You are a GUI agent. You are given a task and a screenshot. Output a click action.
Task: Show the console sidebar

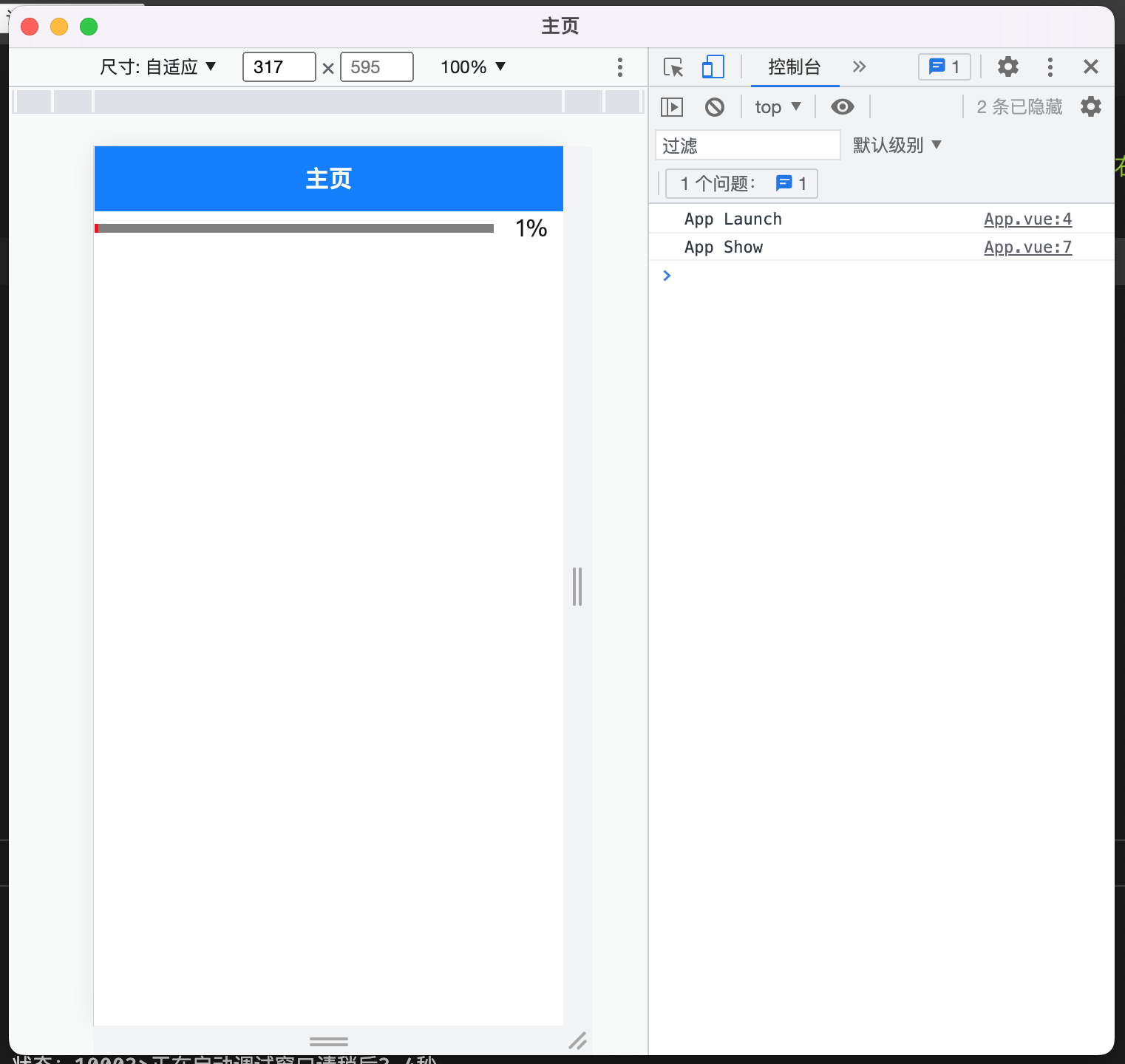point(671,107)
